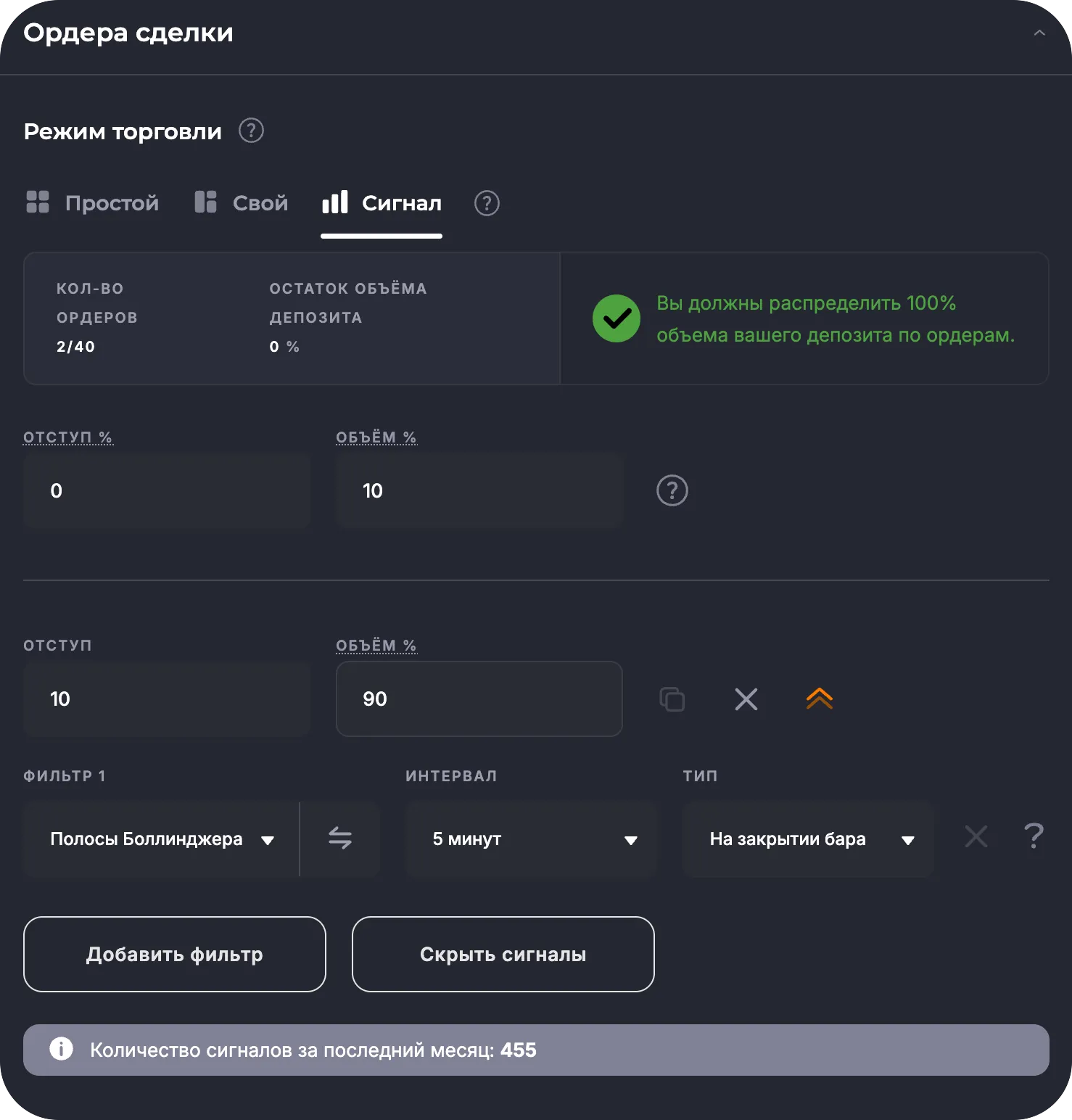This screenshot has height=1120, width=1072.
Task: Open the 5 минут interval dropdown
Action: [532, 839]
